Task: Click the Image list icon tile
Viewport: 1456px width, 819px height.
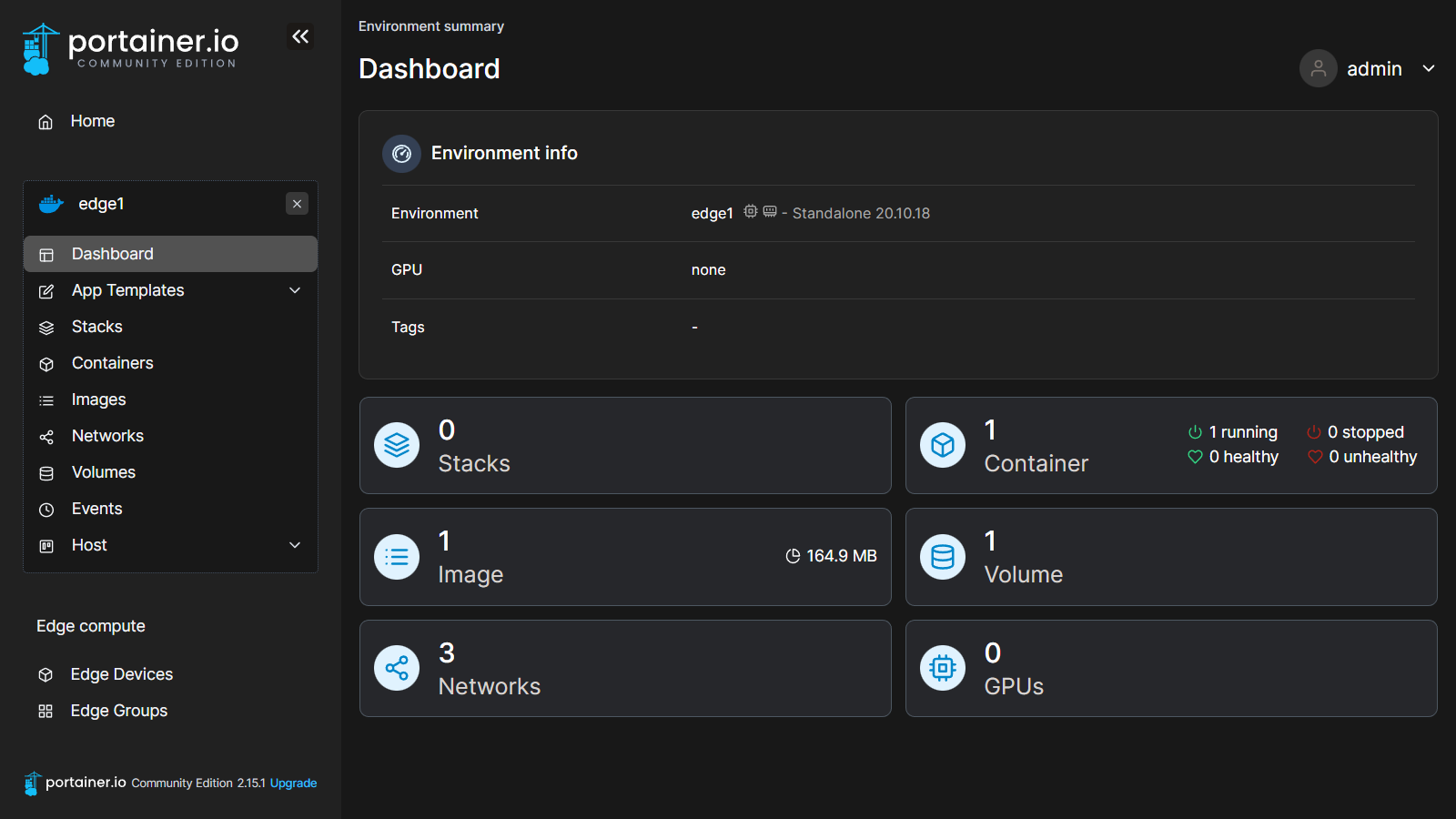Action: (397, 557)
